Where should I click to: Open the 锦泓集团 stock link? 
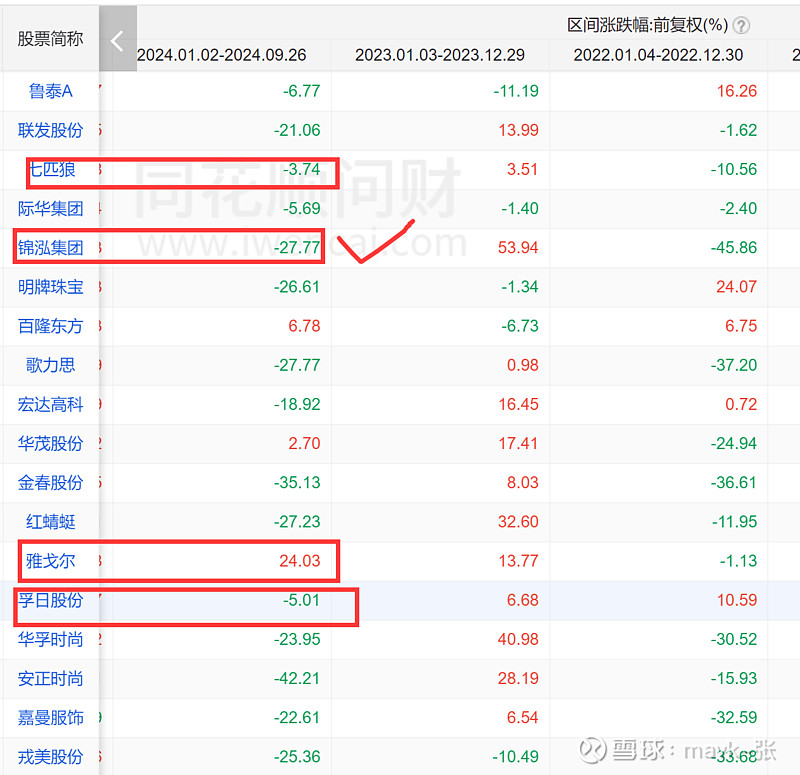pyautogui.click(x=51, y=248)
